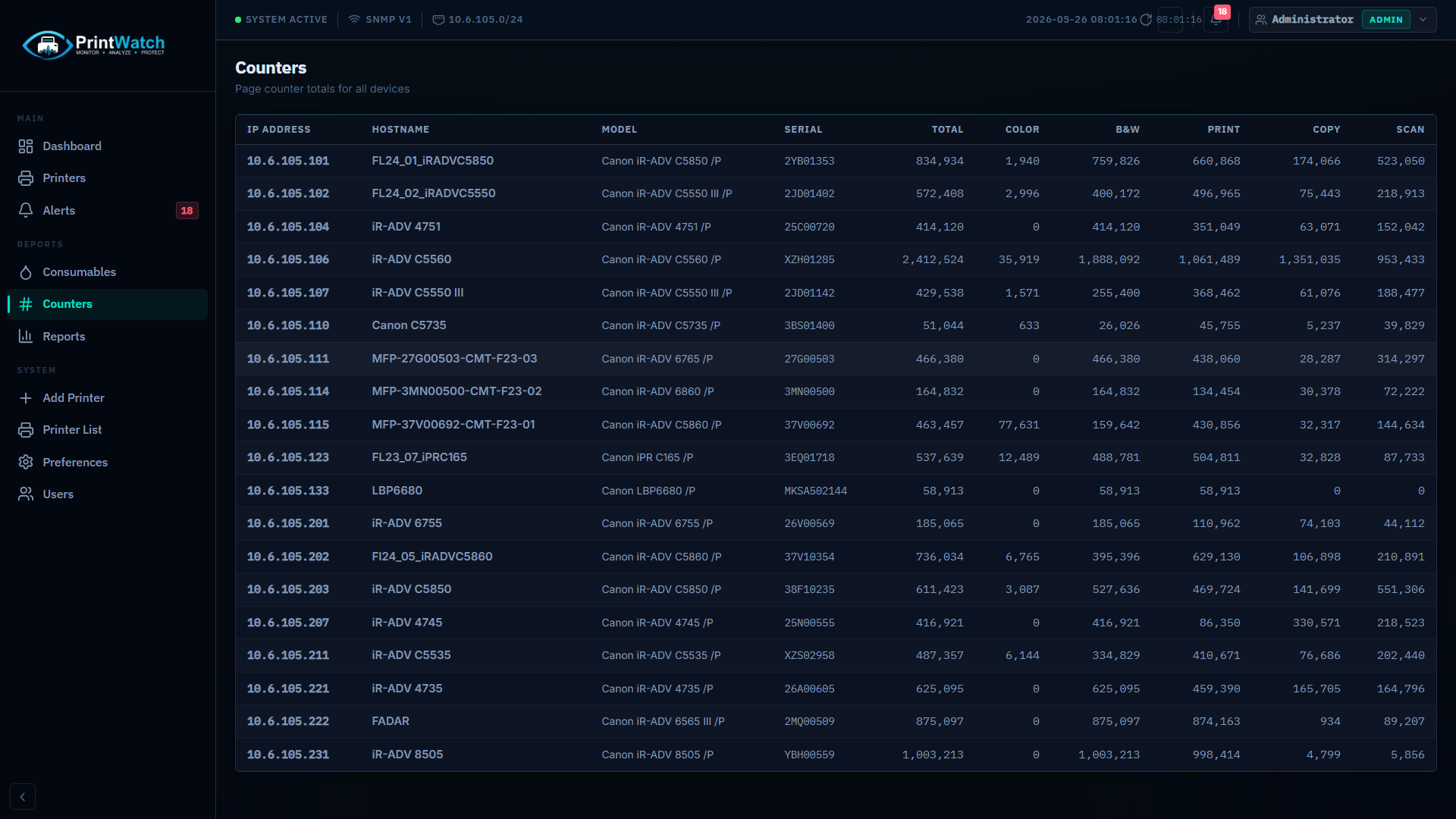Click IP address 10.6.105.104
The width and height of the screenshot is (1456, 819).
coord(288,227)
